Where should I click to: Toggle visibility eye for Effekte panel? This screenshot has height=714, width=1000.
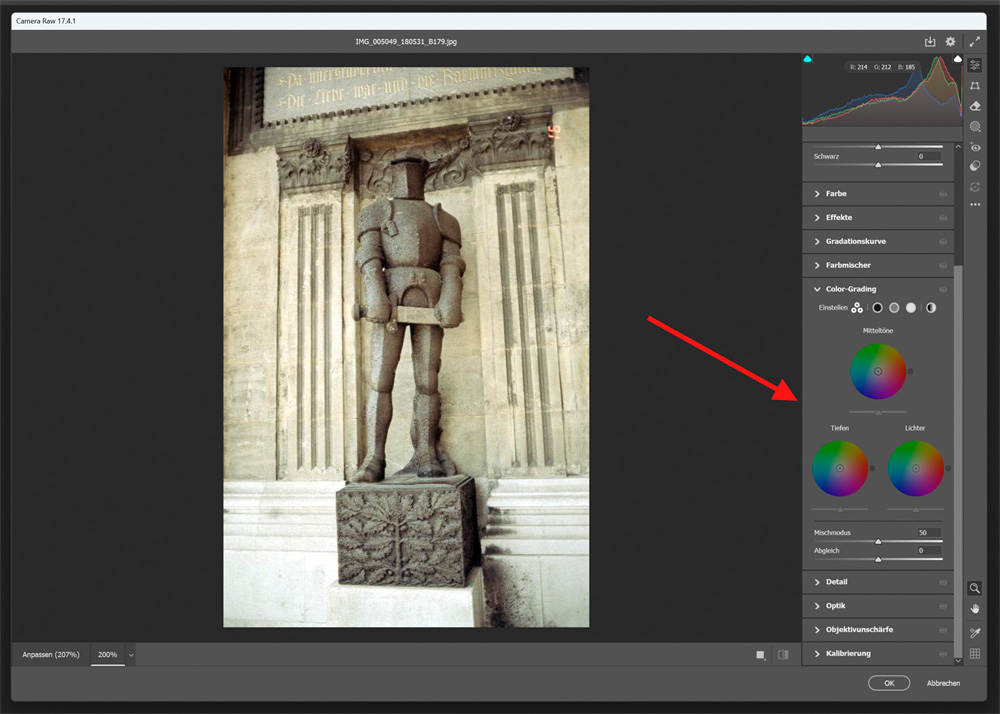(943, 218)
